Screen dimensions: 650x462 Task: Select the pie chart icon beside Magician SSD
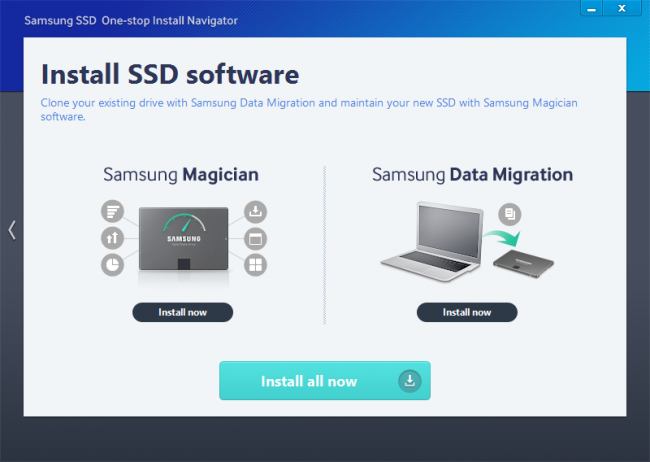point(112,265)
